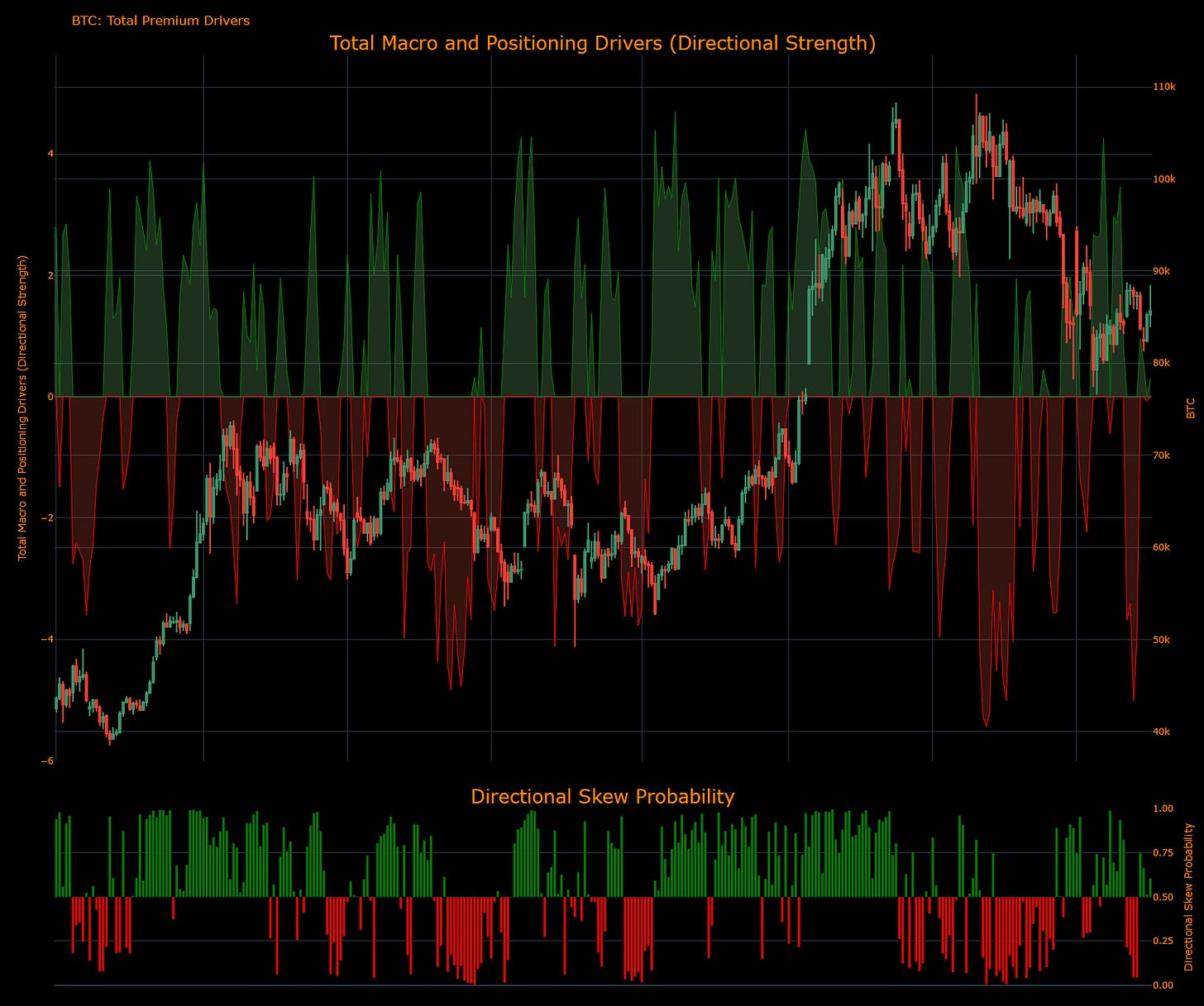Click the 'Total Macro and Positioning Drivers (Directional Strength)' chart title
1204x1006 pixels.
602,43
